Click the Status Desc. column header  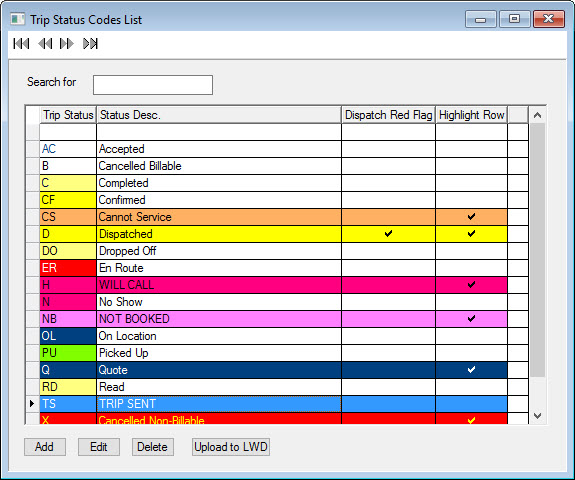click(x=219, y=115)
